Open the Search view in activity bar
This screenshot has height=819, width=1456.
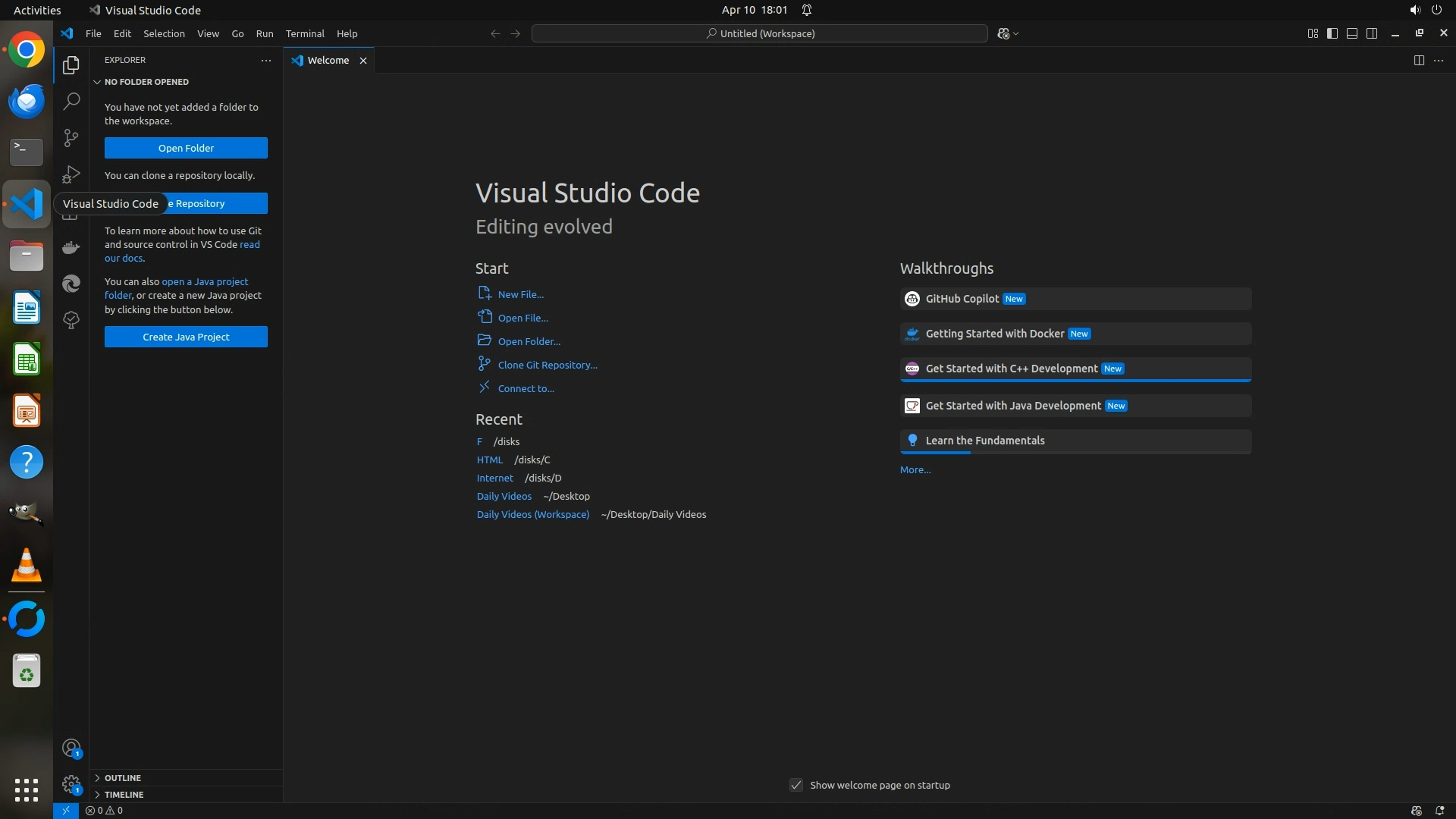coord(71,101)
